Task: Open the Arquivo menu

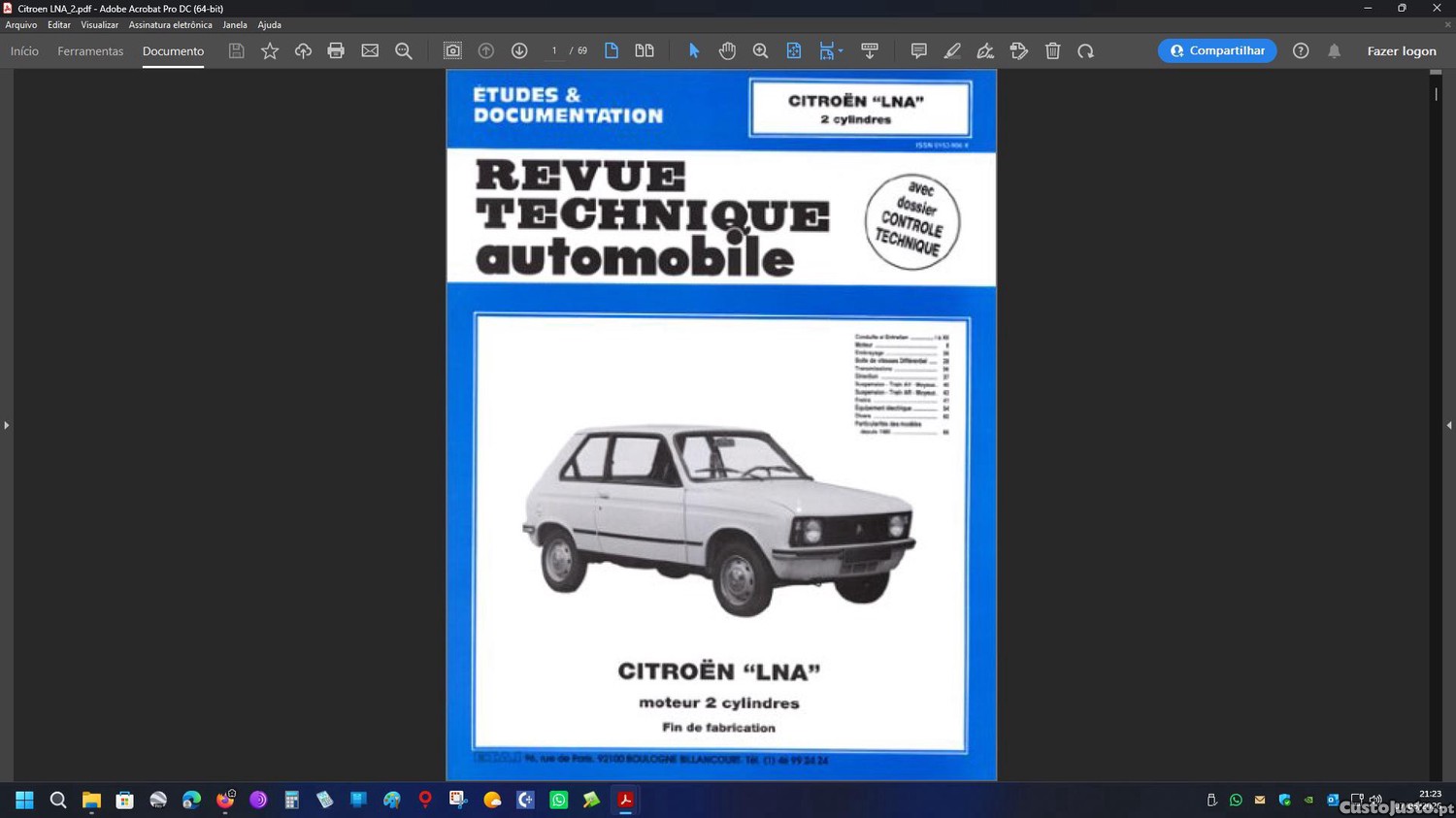Action: (21, 25)
